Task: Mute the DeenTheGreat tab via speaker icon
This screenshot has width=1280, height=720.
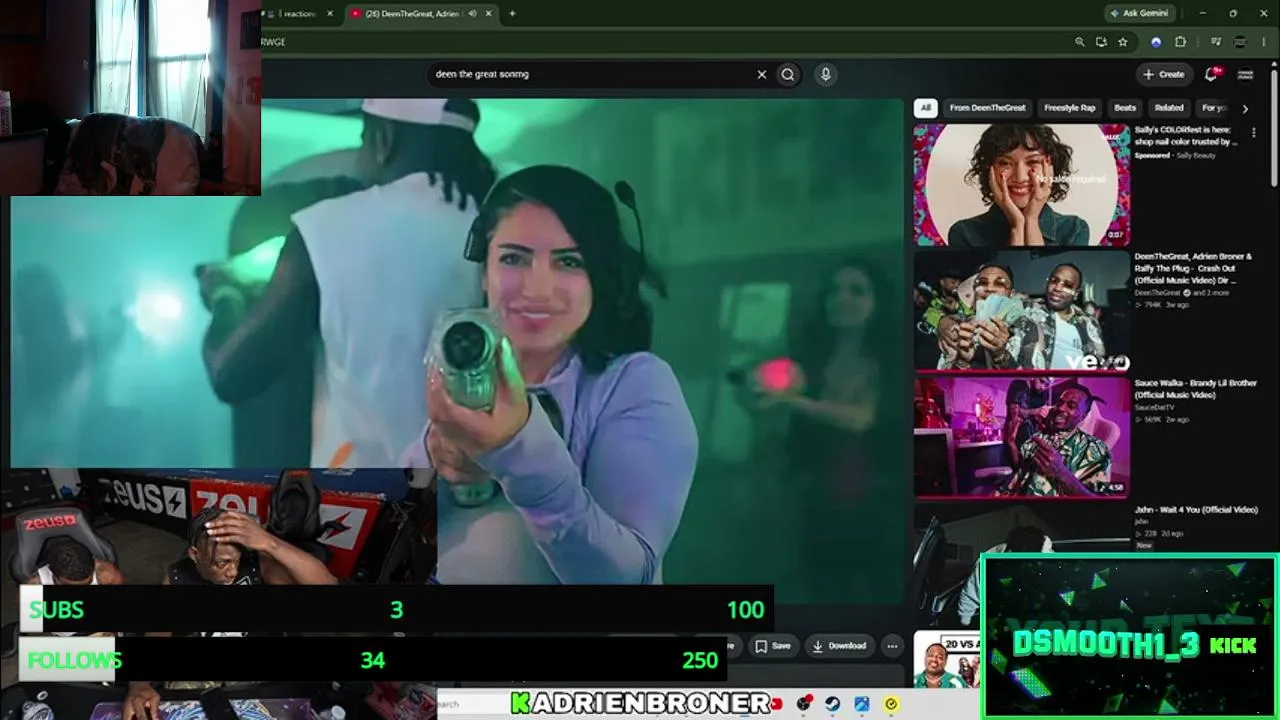Action: [x=472, y=14]
